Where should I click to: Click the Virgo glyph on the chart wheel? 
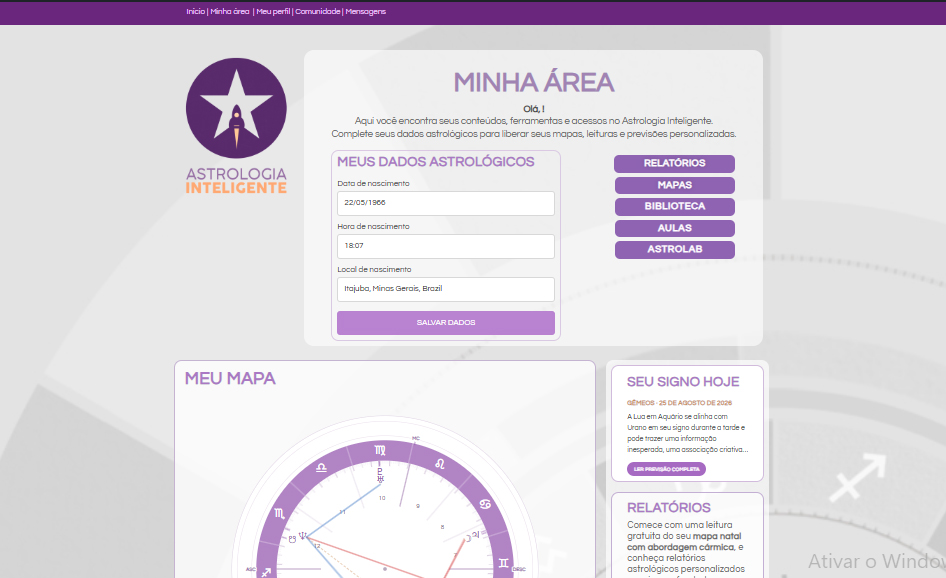click(x=379, y=450)
